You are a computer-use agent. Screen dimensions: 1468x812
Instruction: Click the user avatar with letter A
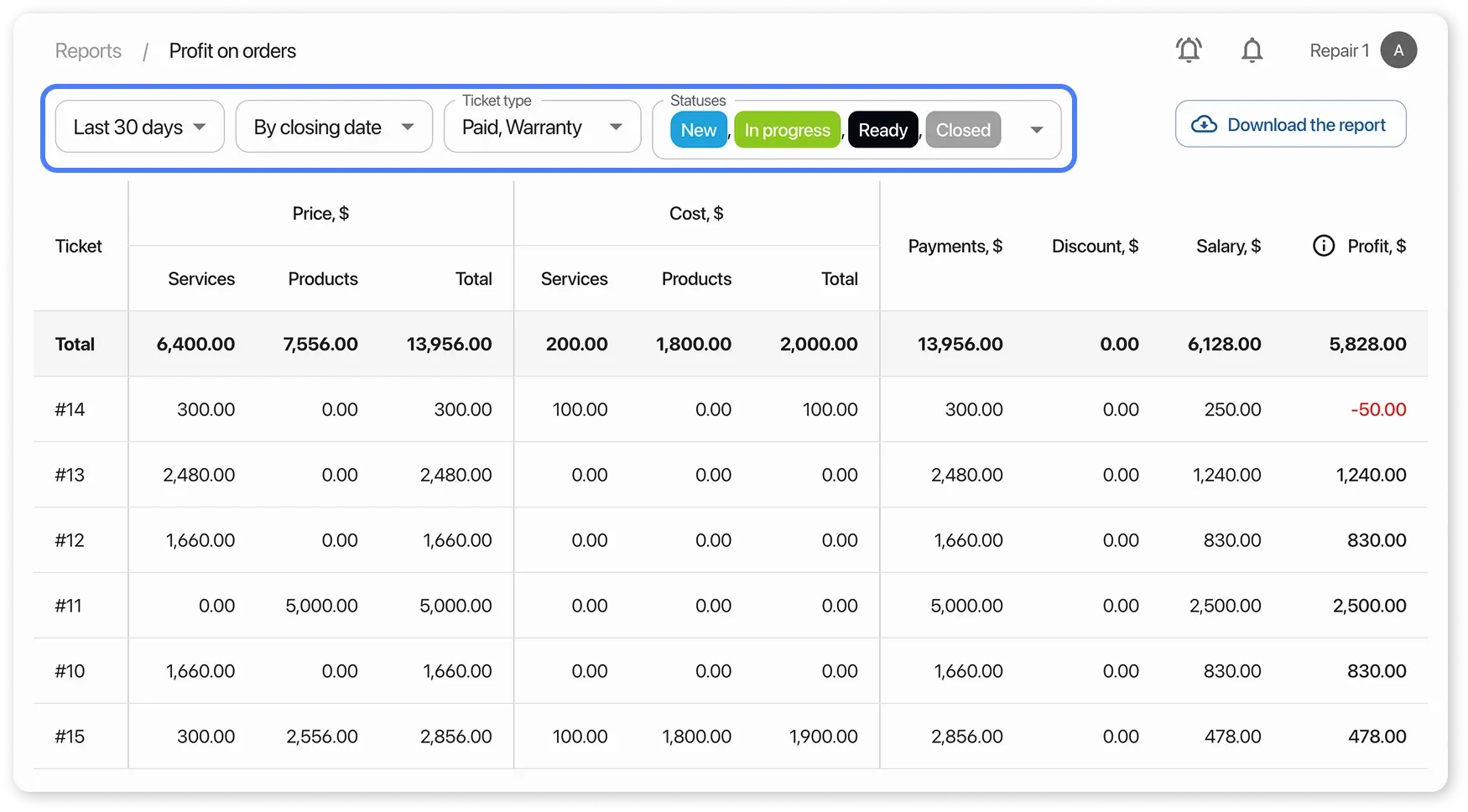click(1398, 50)
